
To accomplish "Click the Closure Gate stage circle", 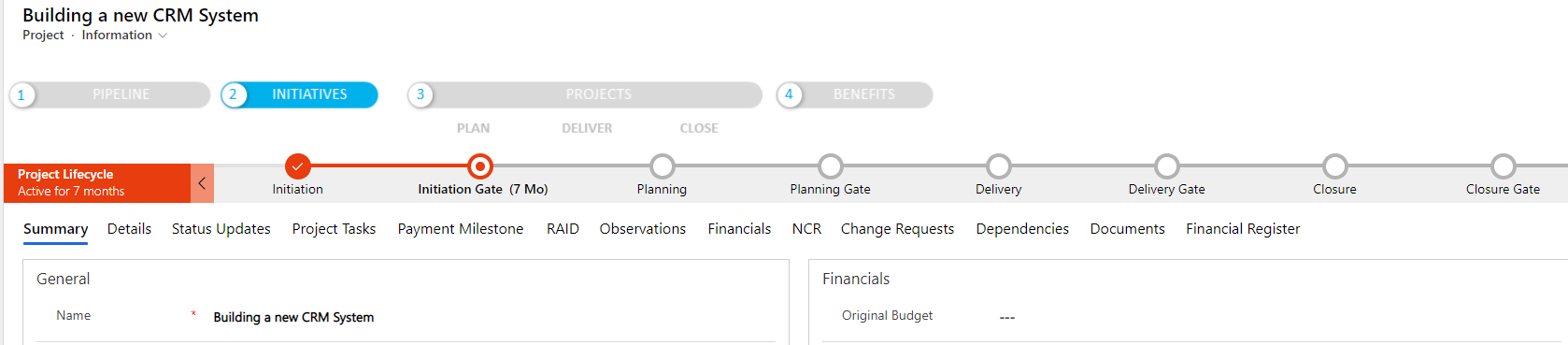I will point(1503,166).
